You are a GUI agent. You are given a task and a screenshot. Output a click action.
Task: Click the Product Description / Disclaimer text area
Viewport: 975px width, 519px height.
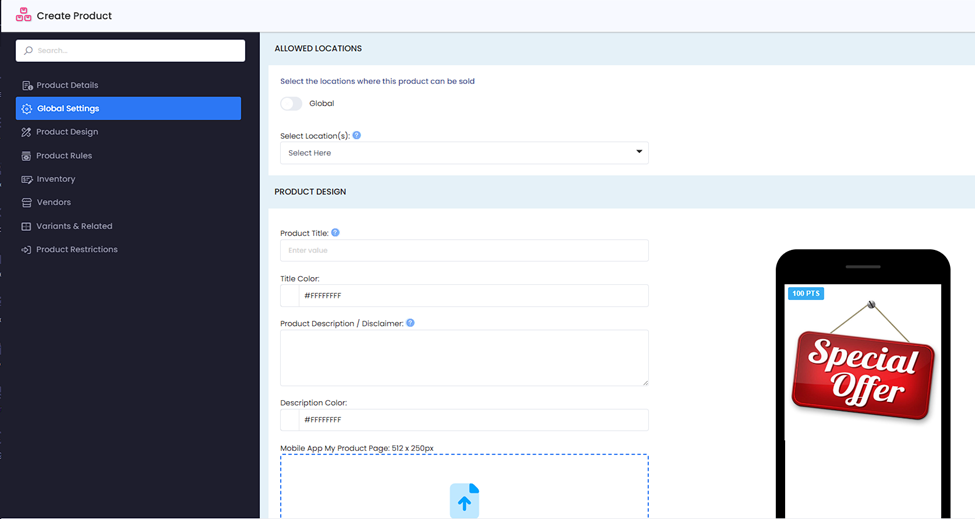[x=464, y=358]
